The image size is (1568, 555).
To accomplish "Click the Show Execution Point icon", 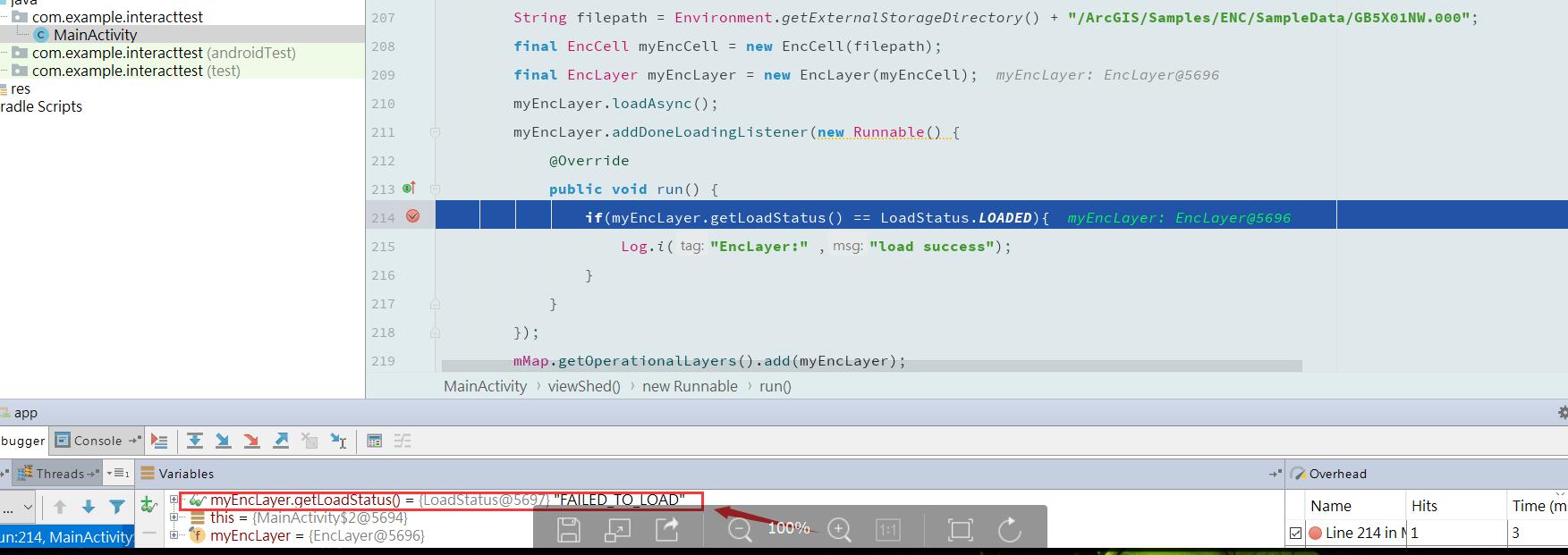I will [x=159, y=441].
